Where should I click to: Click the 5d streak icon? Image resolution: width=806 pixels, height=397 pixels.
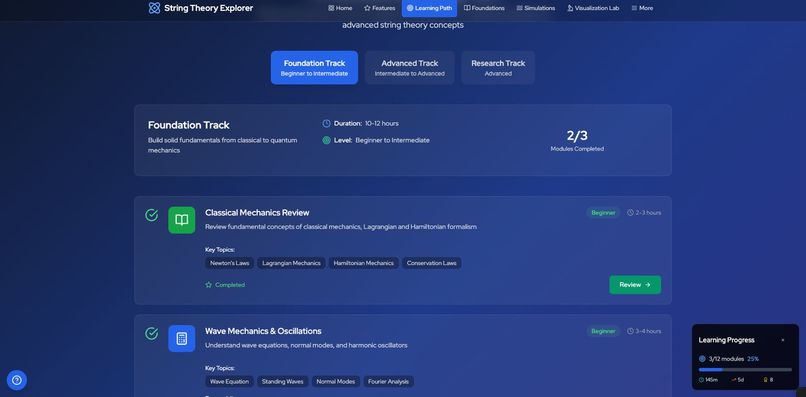tap(734, 380)
